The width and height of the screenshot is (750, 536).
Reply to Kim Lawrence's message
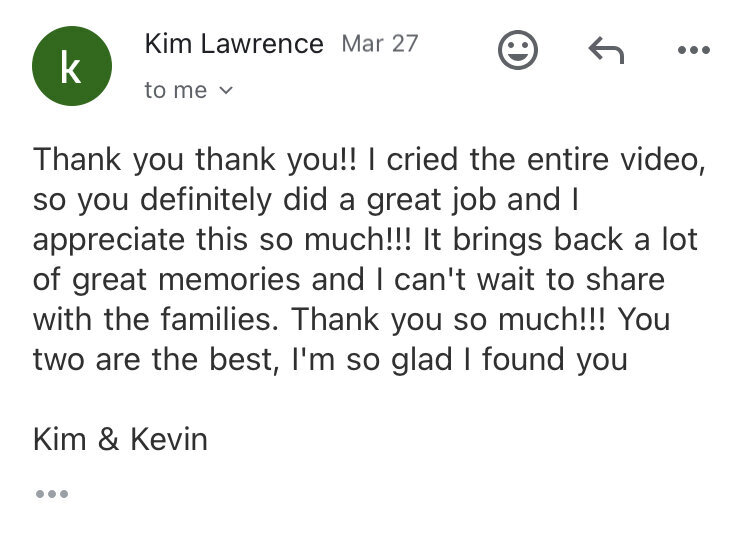click(x=606, y=50)
